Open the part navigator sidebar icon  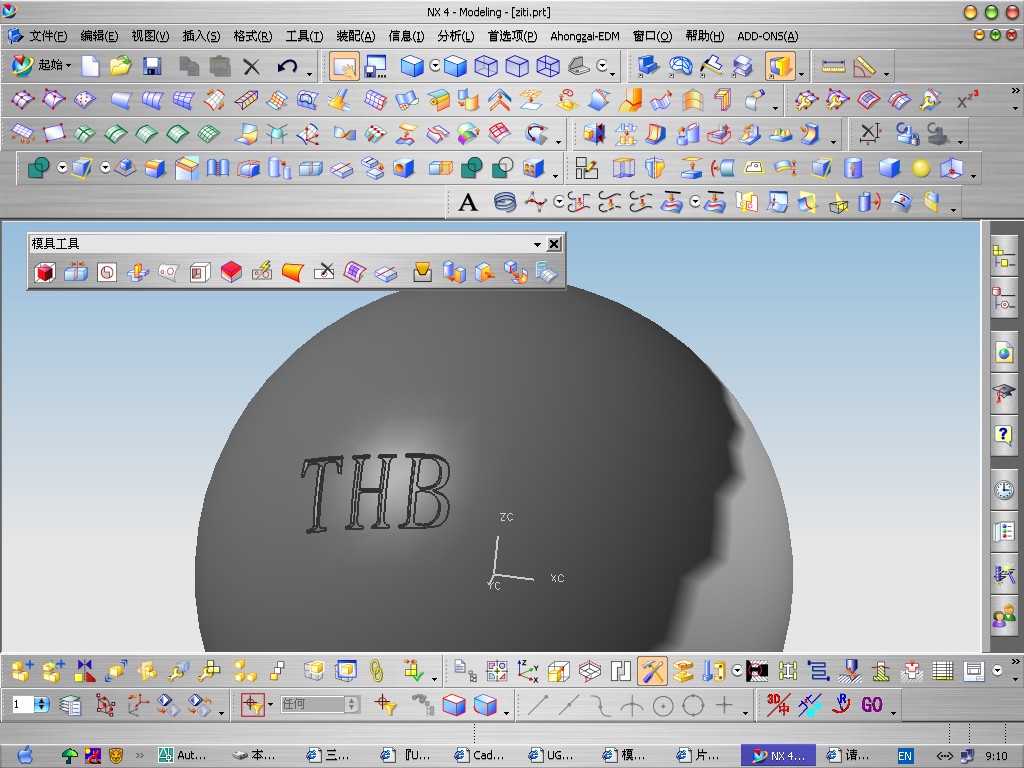(x=1004, y=300)
